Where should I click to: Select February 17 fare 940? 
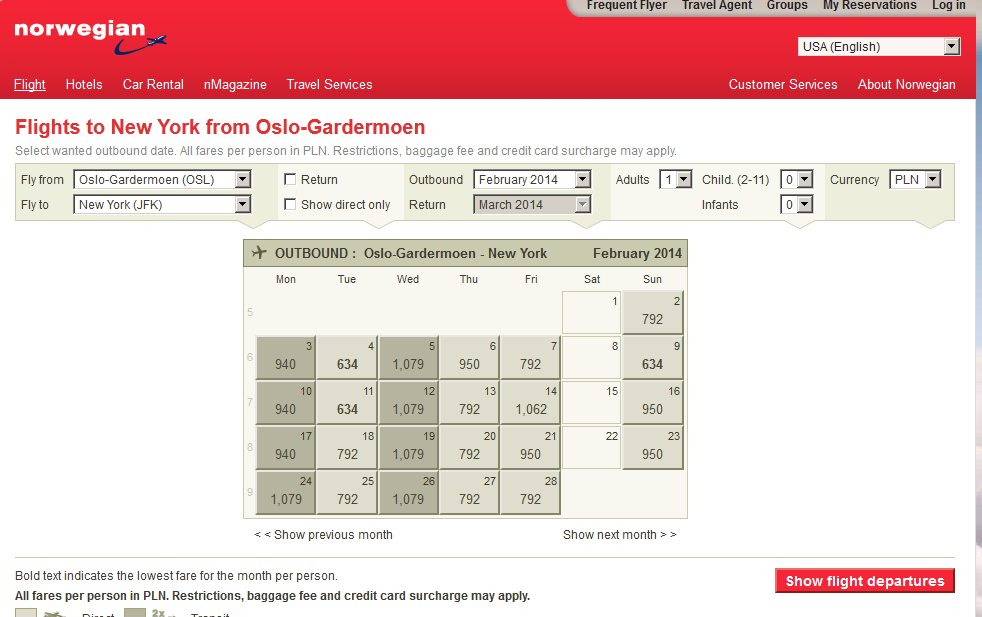[286, 447]
